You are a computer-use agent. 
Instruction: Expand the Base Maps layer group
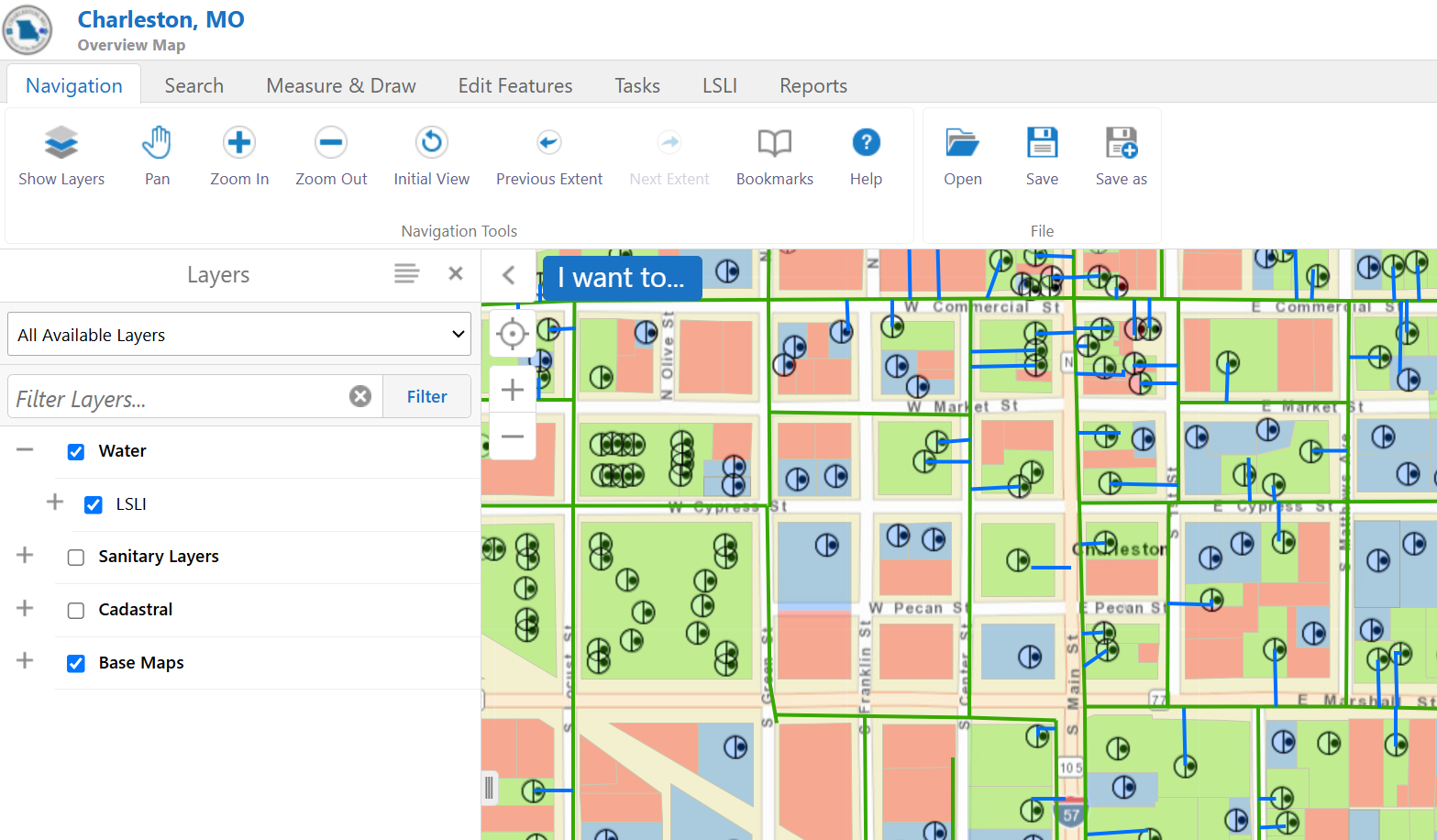tap(25, 661)
